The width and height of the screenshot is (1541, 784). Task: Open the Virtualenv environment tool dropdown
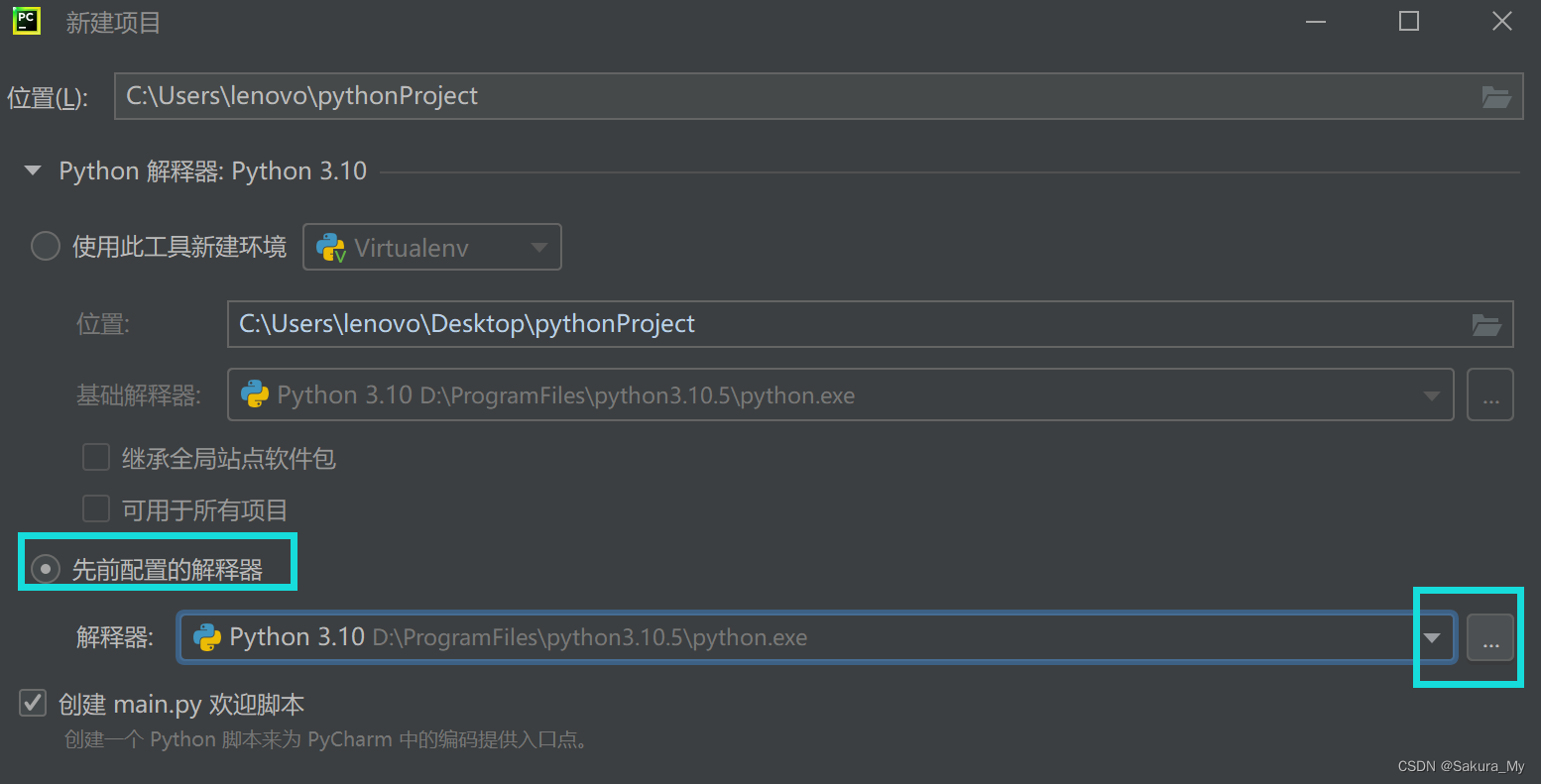tap(432, 247)
